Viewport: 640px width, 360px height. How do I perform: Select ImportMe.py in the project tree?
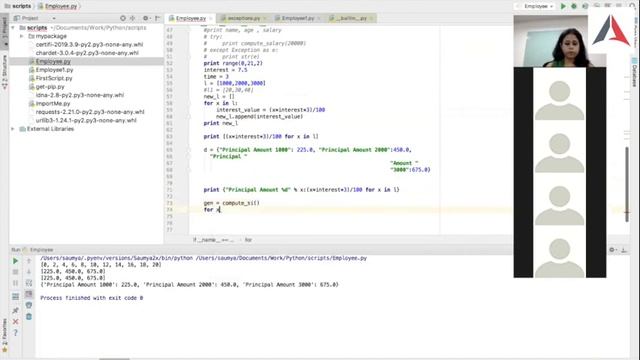53,104
